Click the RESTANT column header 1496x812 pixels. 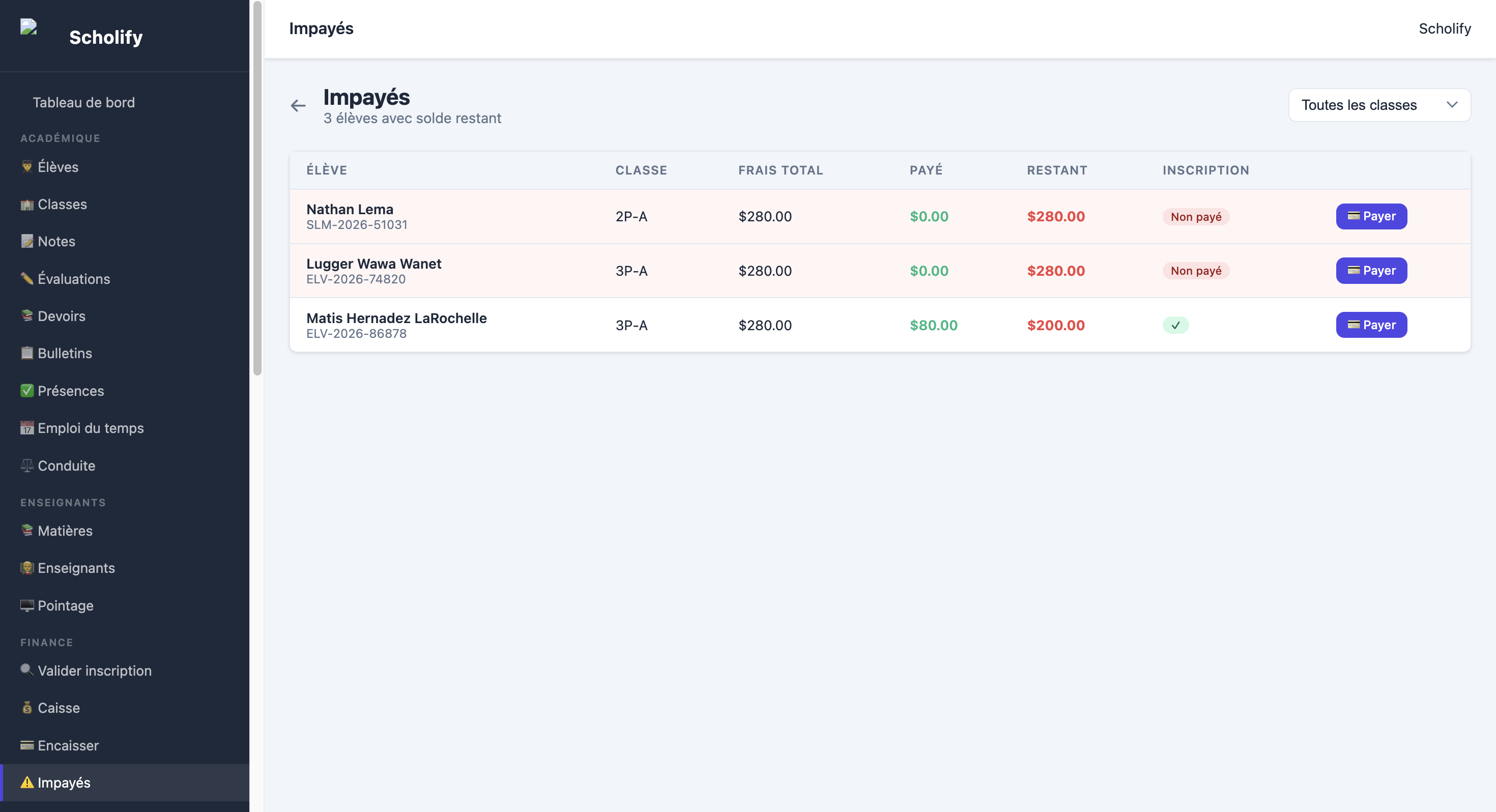(x=1056, y=170)
